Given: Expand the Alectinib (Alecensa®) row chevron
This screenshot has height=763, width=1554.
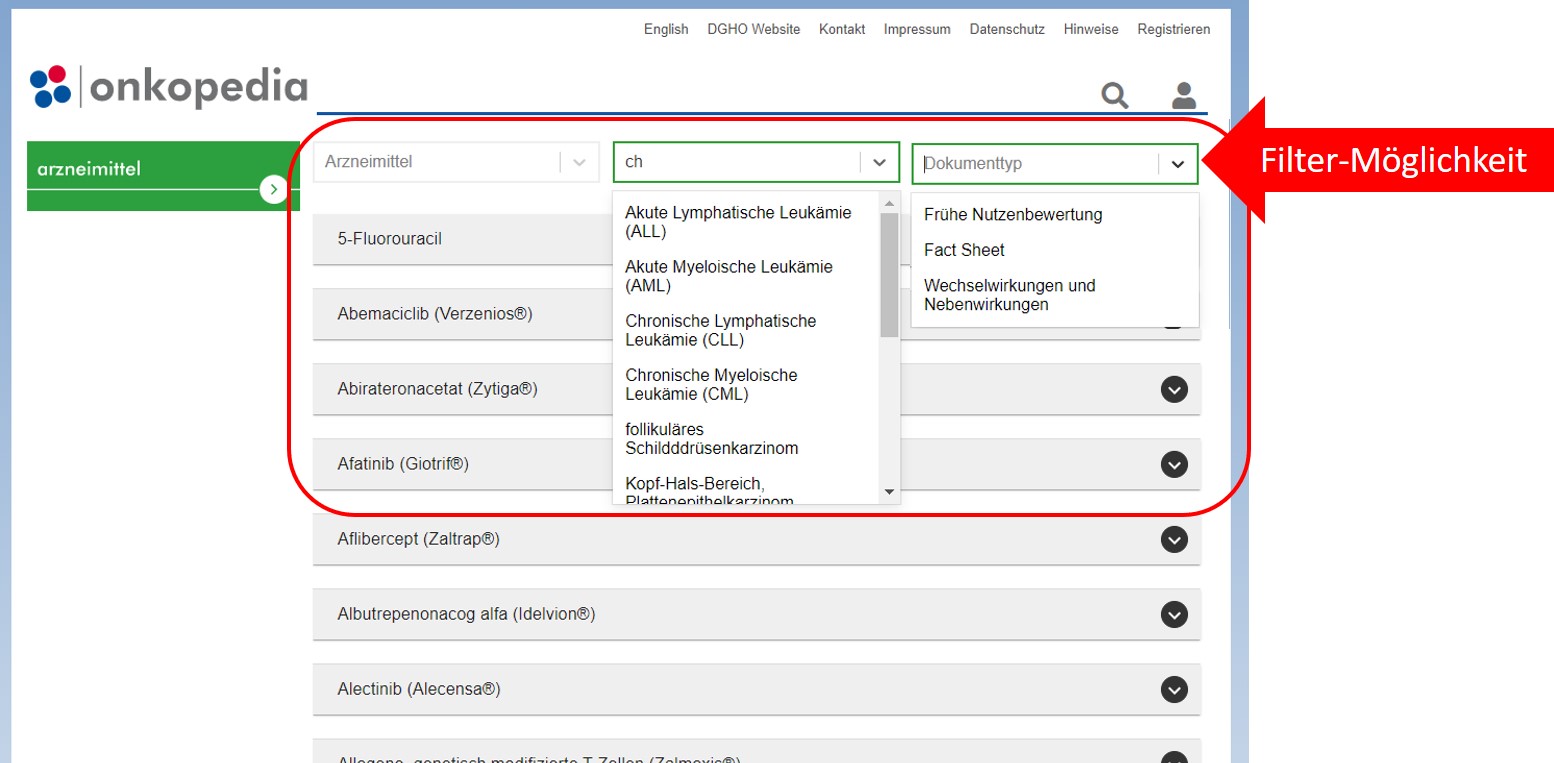Looking at the screenshot, I should tap(1174, 689).
